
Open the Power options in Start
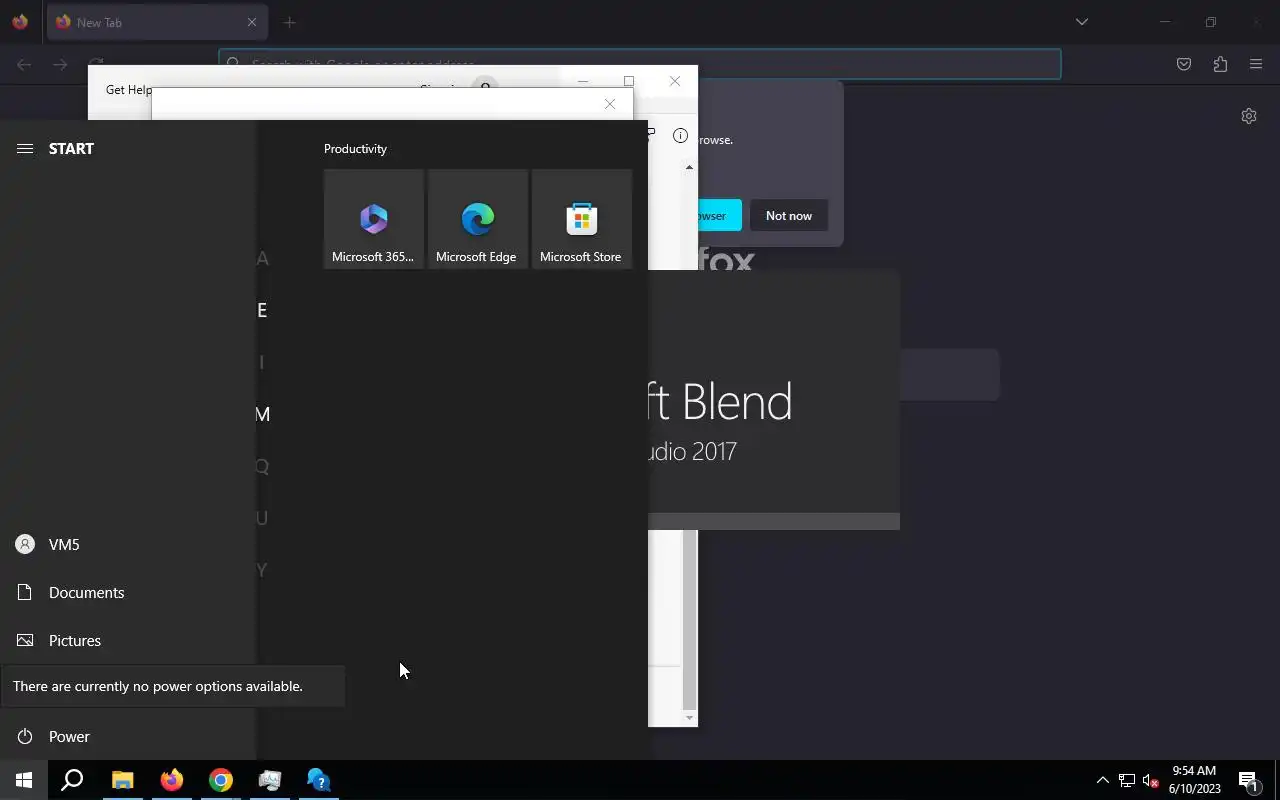tap(128, 736)
